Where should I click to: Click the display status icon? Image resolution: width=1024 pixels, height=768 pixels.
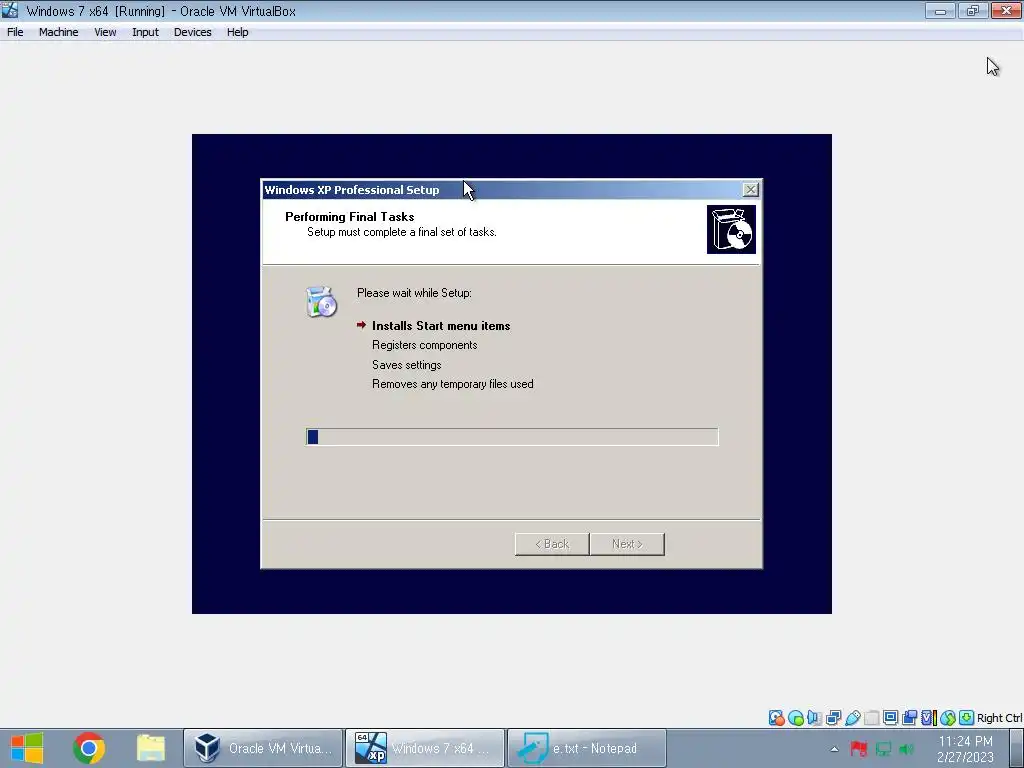click(890, 717)
